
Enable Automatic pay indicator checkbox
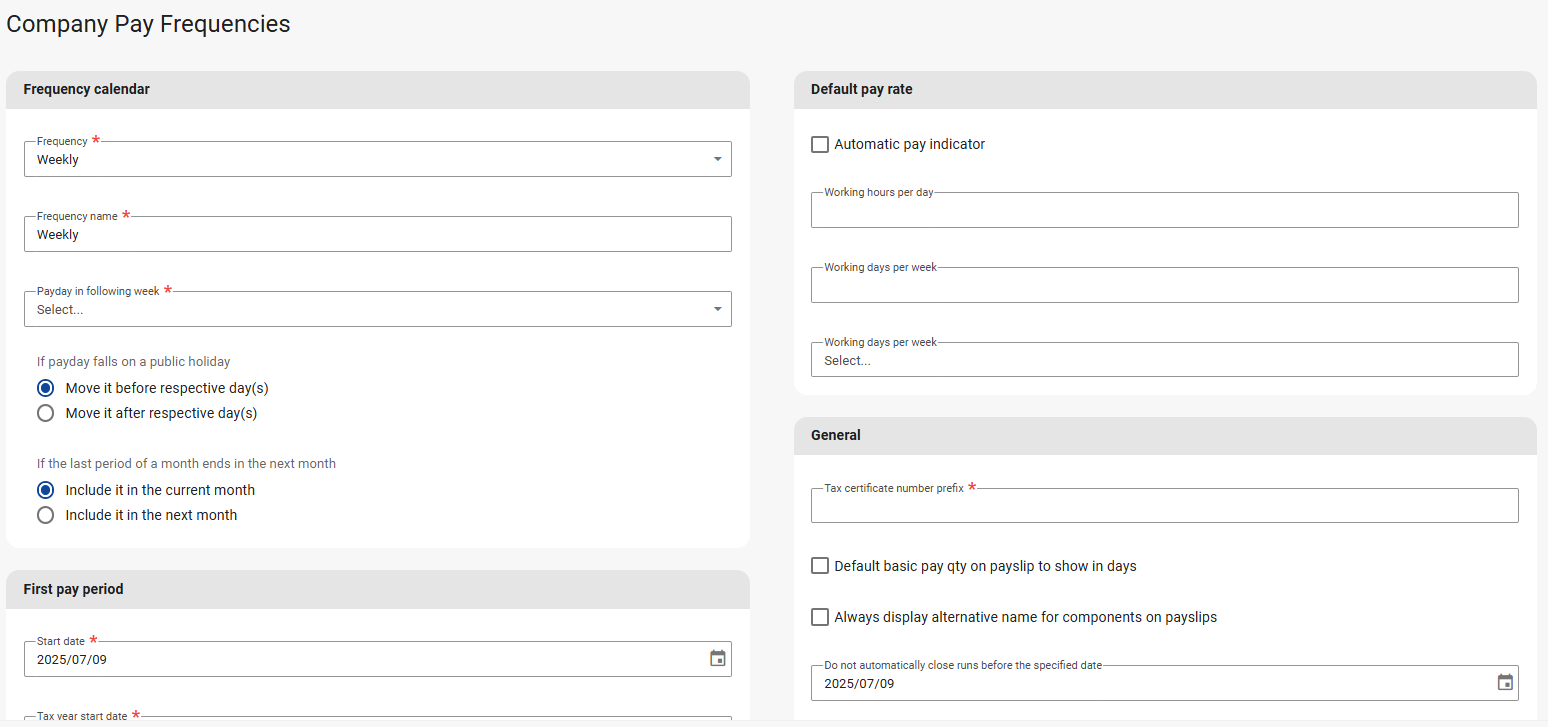pyautogui.click(x=820, y=145)
